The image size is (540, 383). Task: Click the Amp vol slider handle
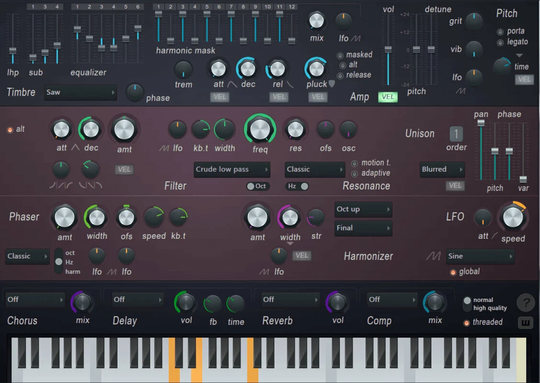pyautogui.click(x=388, y=49)
